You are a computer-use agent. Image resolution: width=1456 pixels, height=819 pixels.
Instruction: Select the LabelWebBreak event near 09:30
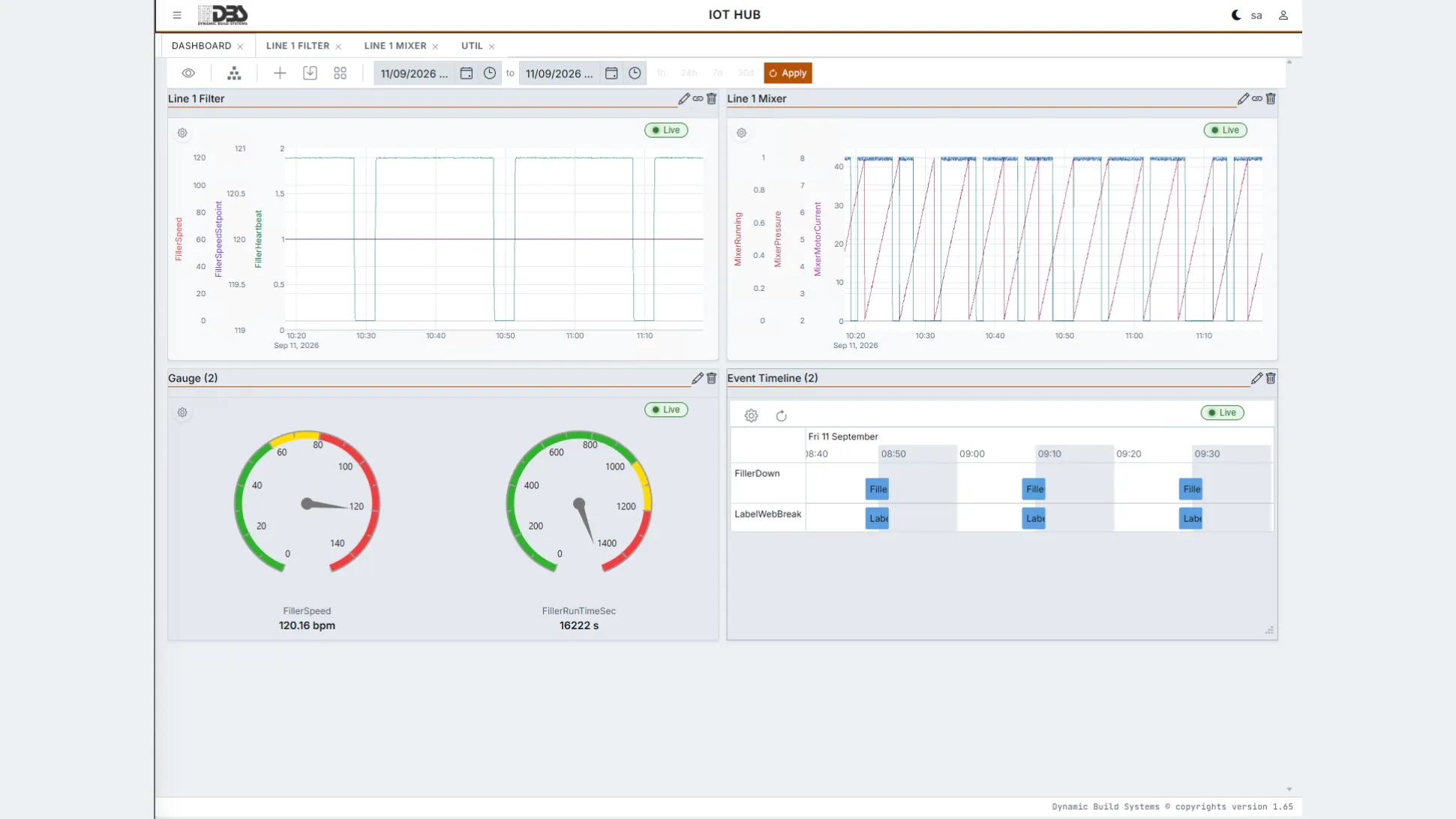coord(1190,518)
